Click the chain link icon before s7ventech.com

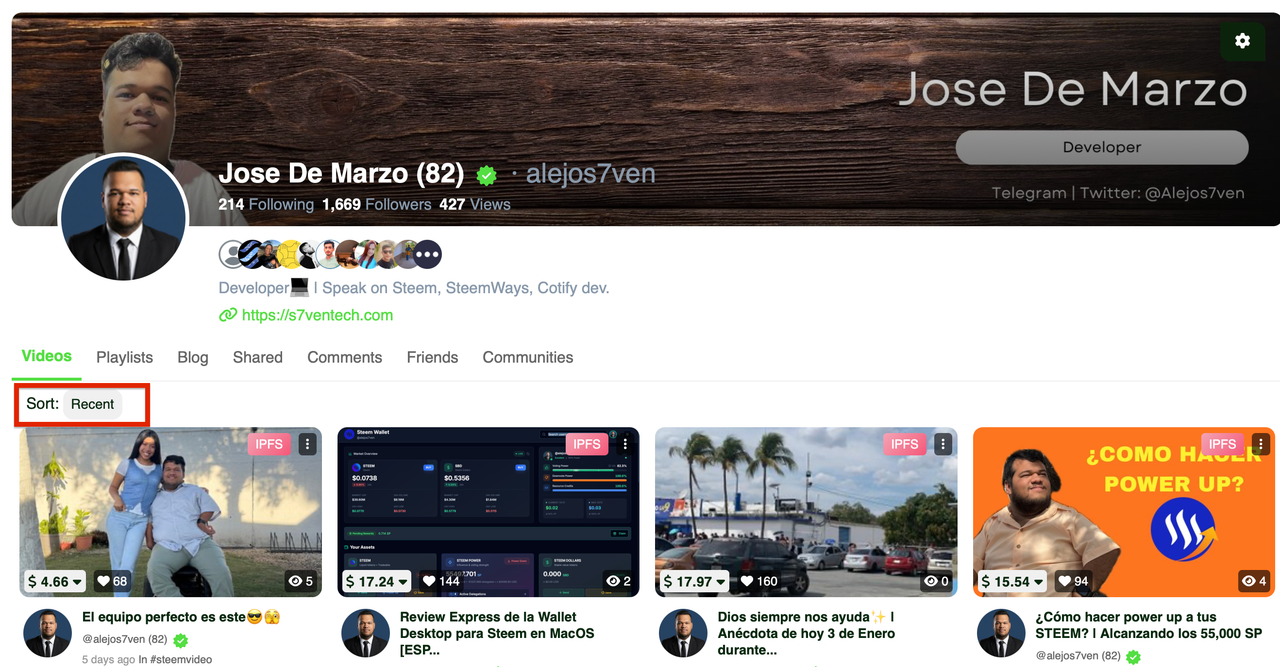tap(228, 315)
